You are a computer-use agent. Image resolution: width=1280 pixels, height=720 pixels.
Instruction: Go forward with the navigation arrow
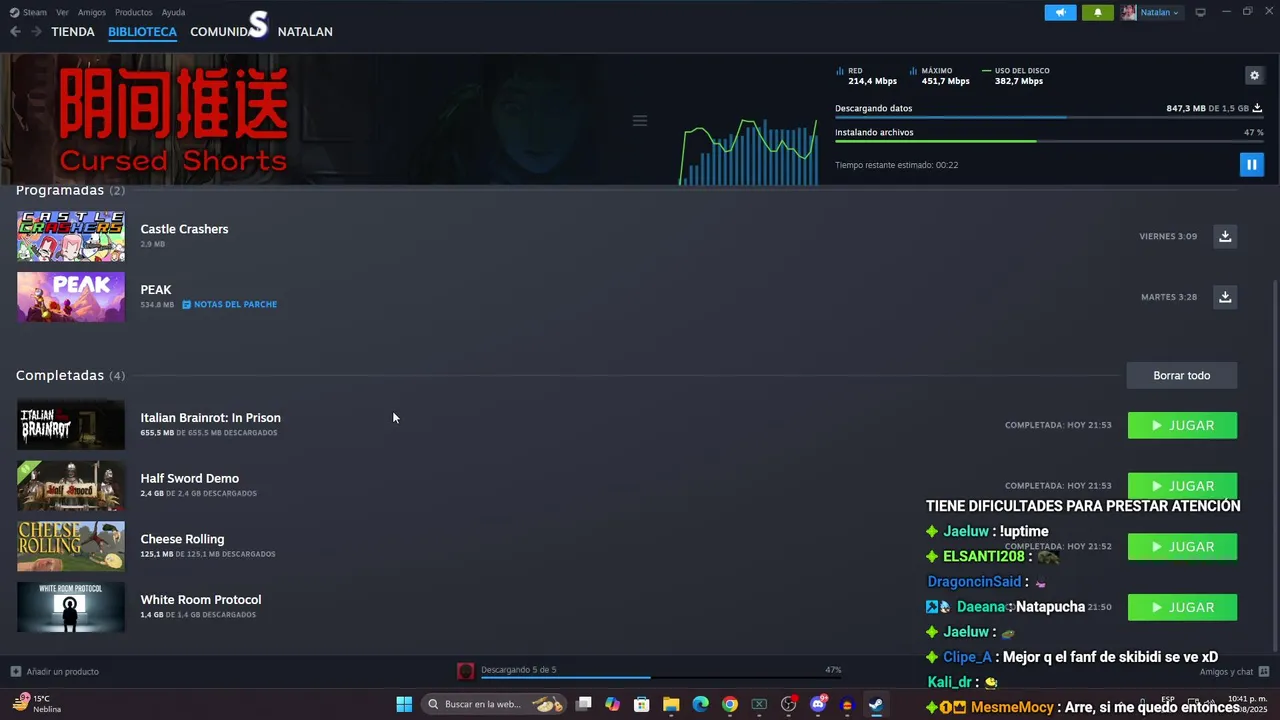[36, 32]
